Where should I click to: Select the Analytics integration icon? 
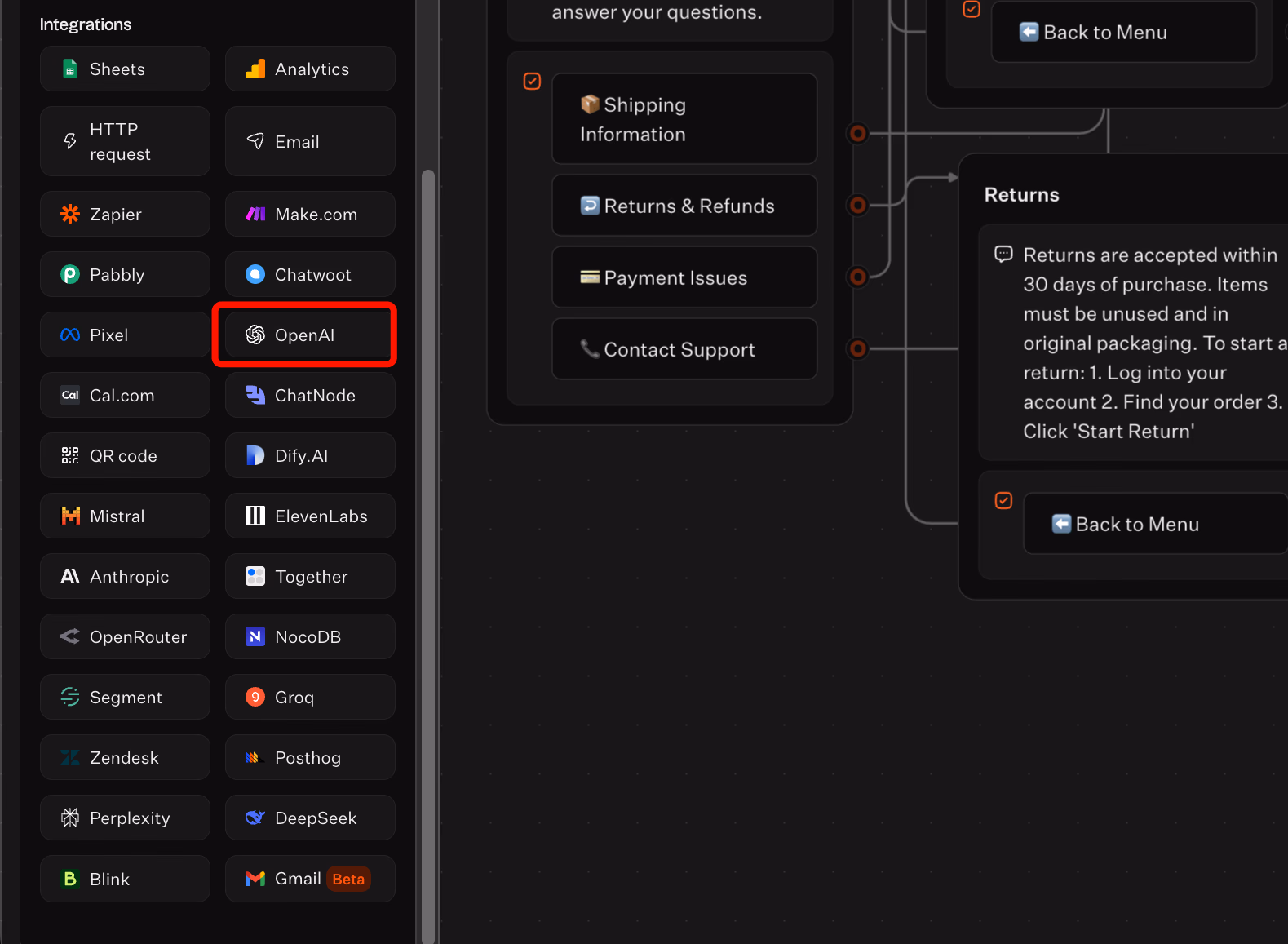click(255, 69)
